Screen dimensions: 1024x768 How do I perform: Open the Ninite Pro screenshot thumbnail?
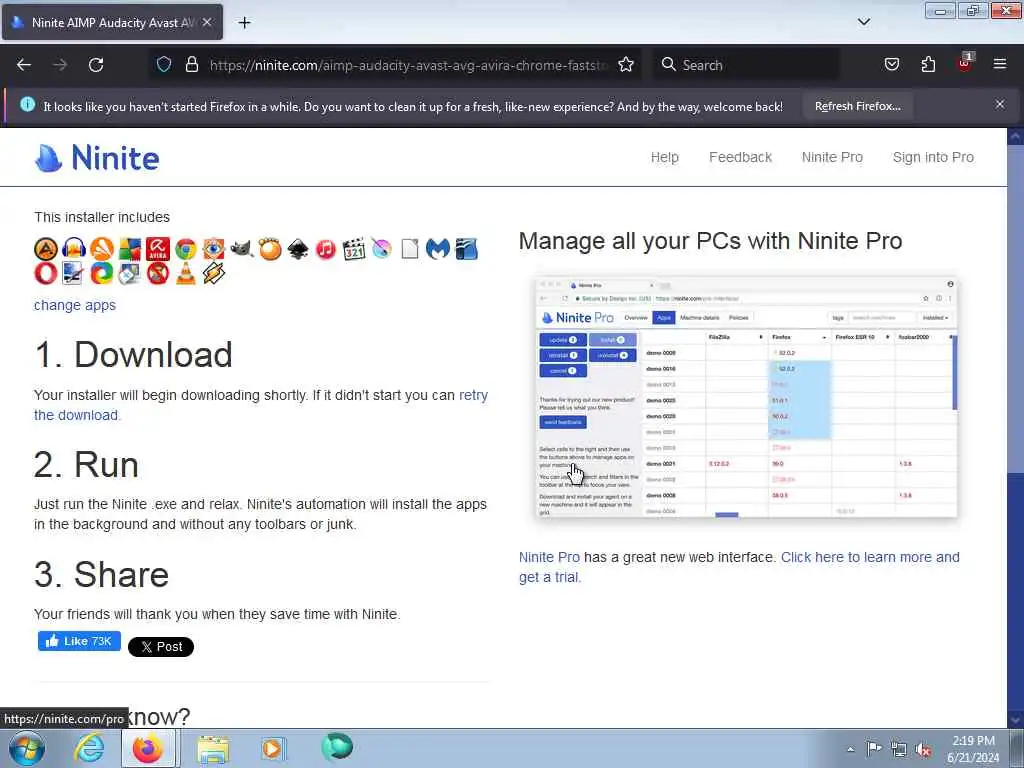(746, 398)
